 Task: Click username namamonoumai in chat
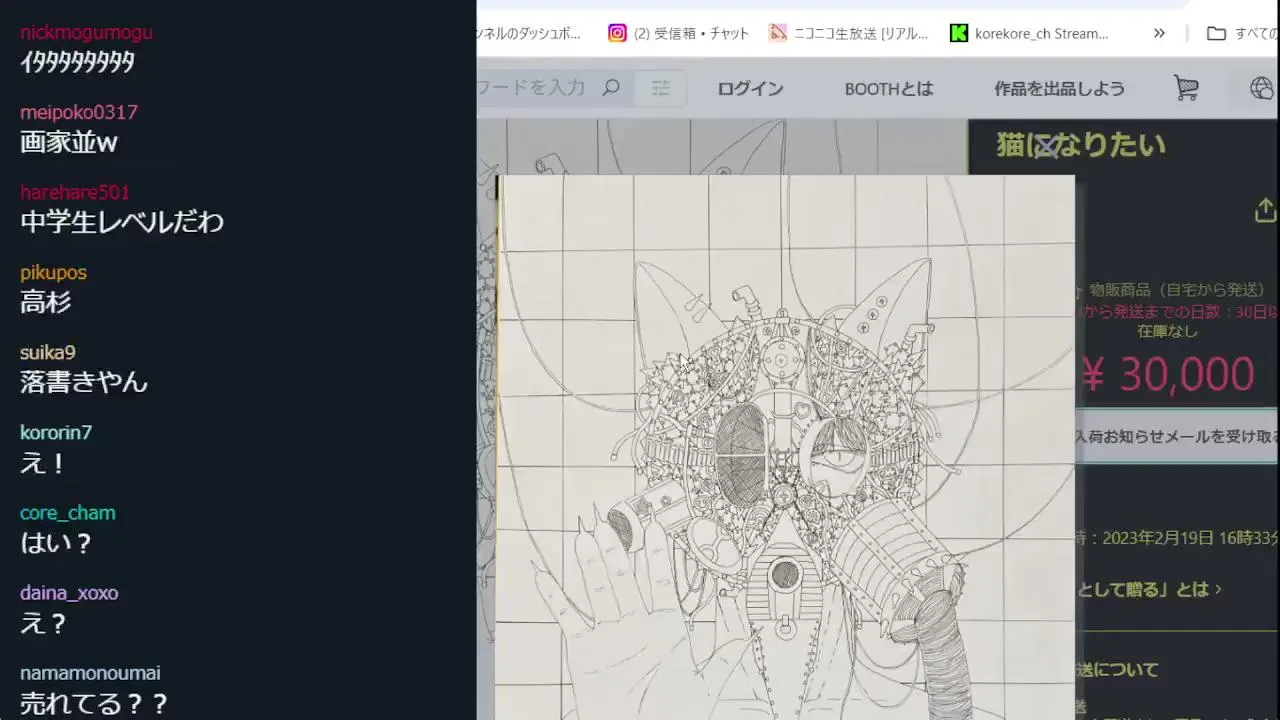coord(90,672)
